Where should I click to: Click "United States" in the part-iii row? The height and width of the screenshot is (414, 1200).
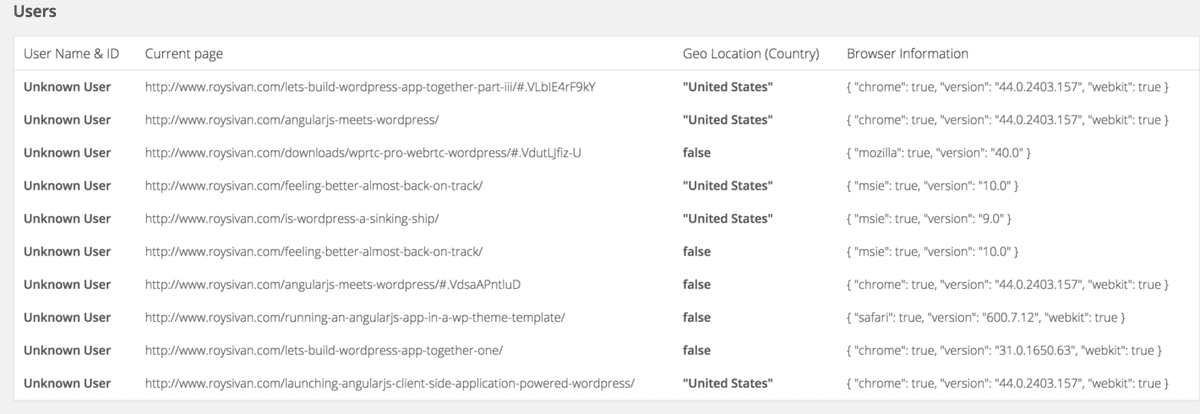point(728,87)
